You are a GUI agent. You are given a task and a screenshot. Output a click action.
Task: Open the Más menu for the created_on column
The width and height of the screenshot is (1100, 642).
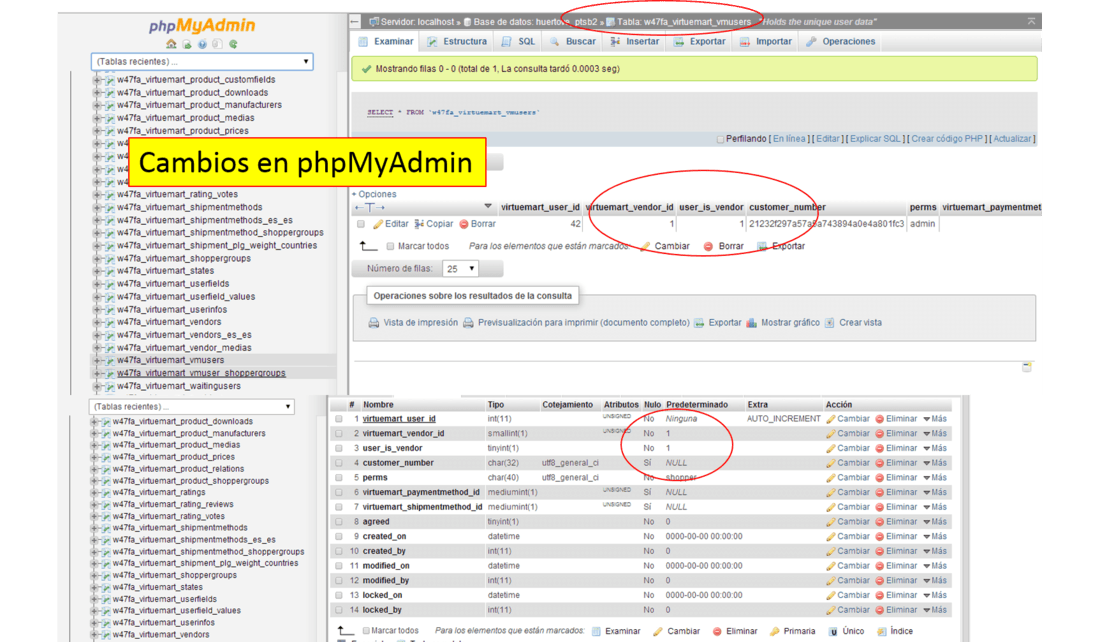(935, 537)
